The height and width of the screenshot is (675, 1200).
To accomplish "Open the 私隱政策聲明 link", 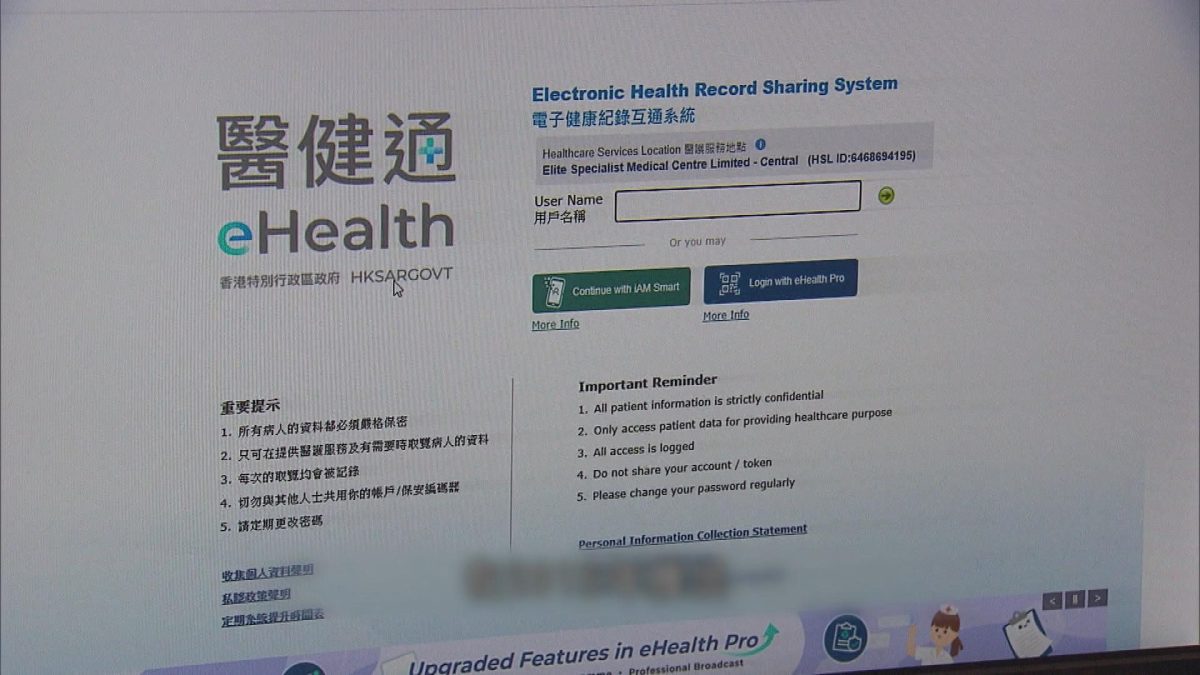I will pyautogui.click(x=256, y=596).
